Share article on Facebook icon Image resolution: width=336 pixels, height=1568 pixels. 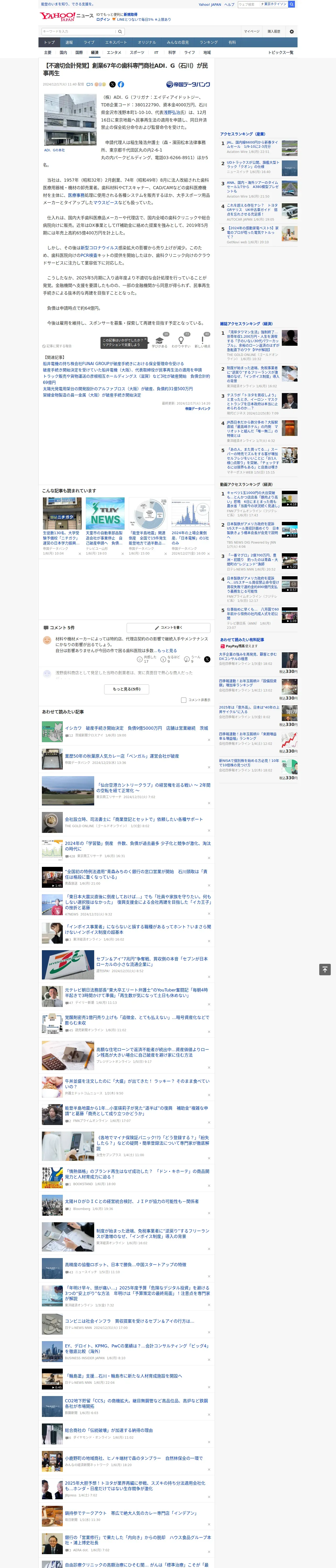tap(121, 85)
